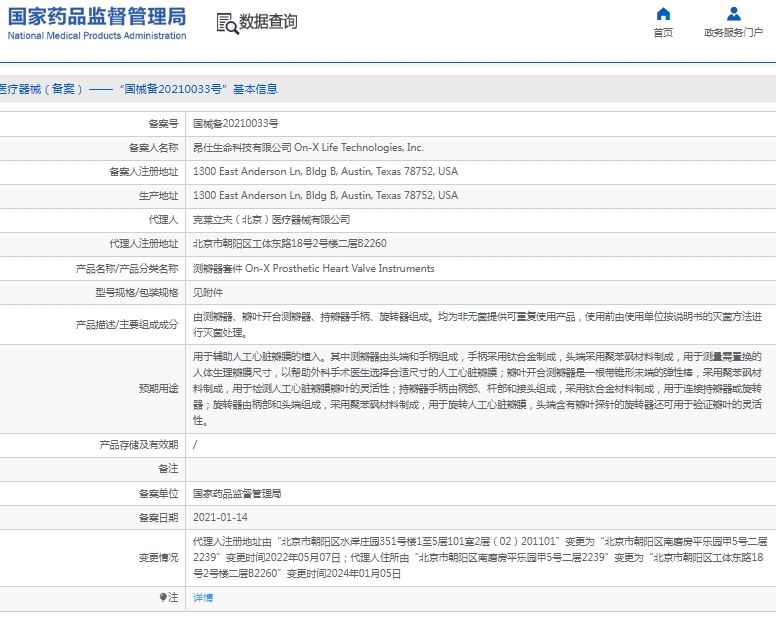The image size is (776, 617).
Task: Click the 数据查询 heading text
Action: point(268,22)
